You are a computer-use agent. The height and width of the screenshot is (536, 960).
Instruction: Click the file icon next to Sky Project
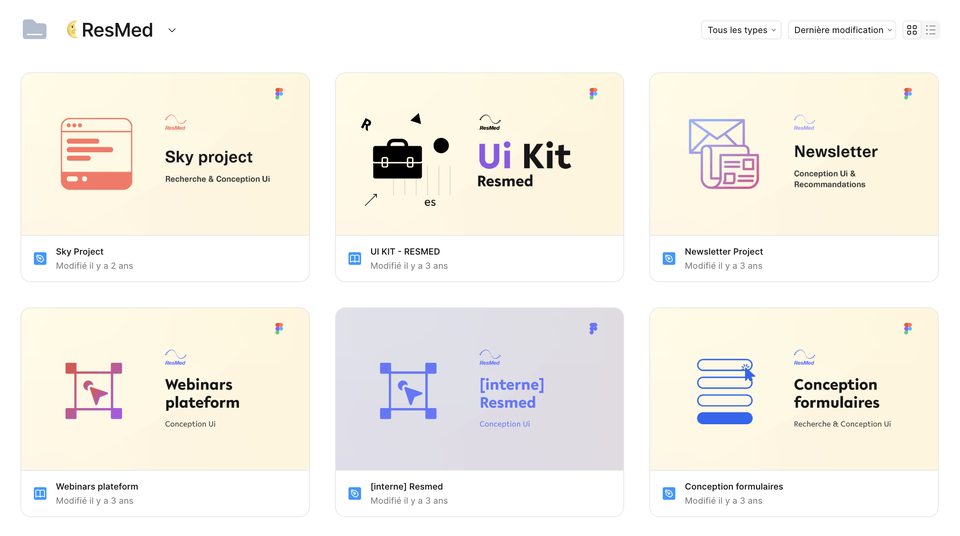pos(40,259)
